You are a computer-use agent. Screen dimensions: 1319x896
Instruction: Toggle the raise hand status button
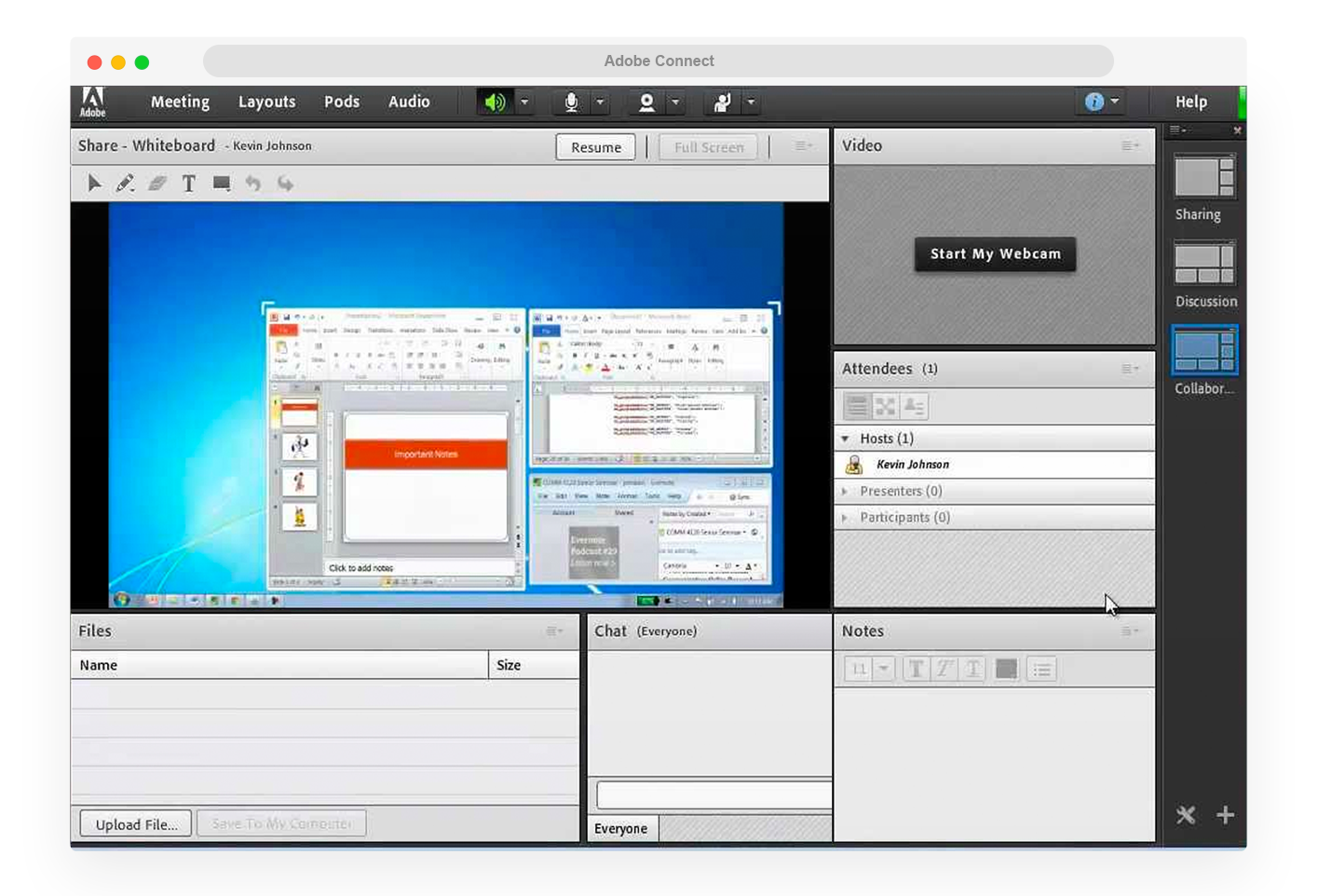(x=722, y=102)
